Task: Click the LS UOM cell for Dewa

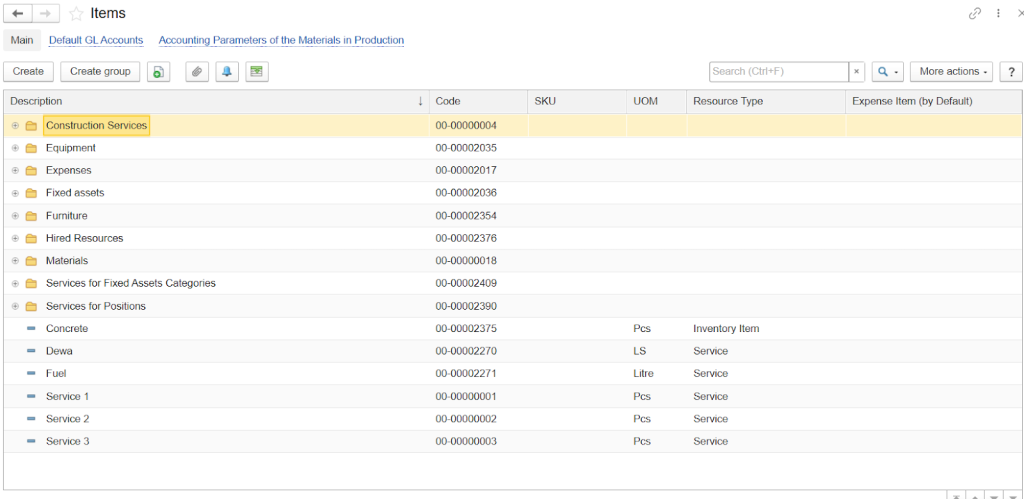Action: [639, 351]
